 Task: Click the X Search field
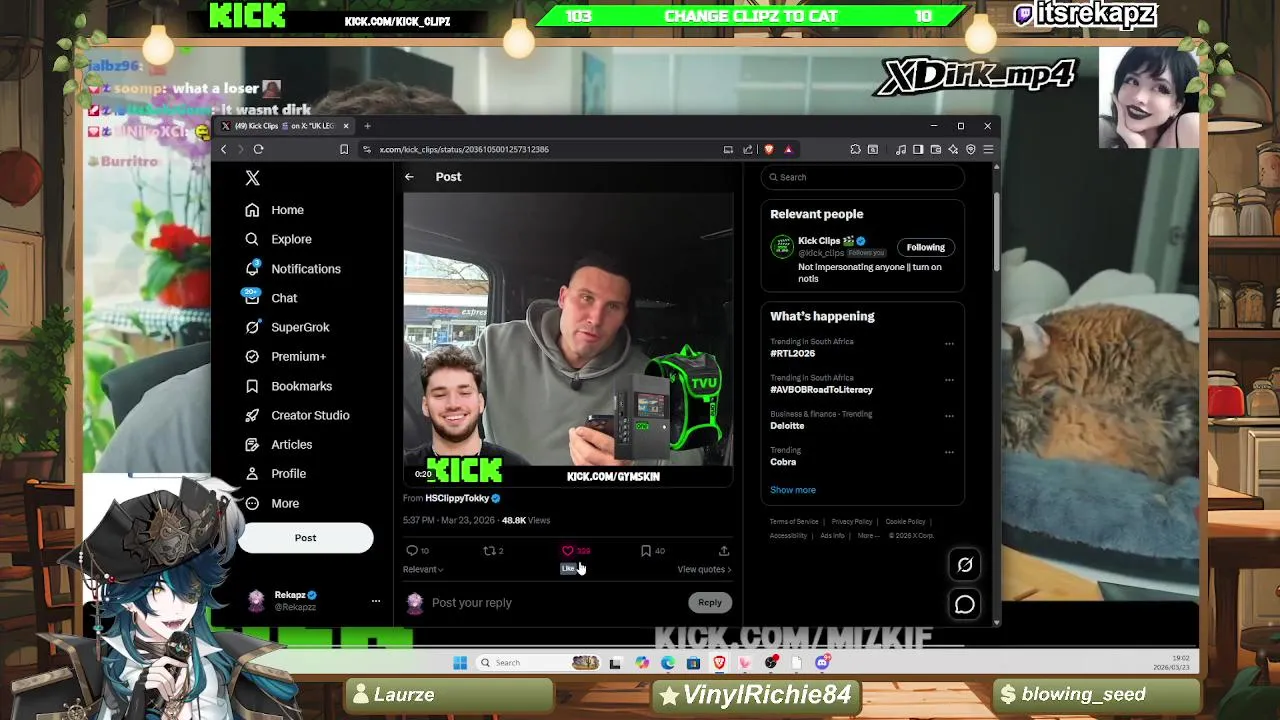[862, 177]
